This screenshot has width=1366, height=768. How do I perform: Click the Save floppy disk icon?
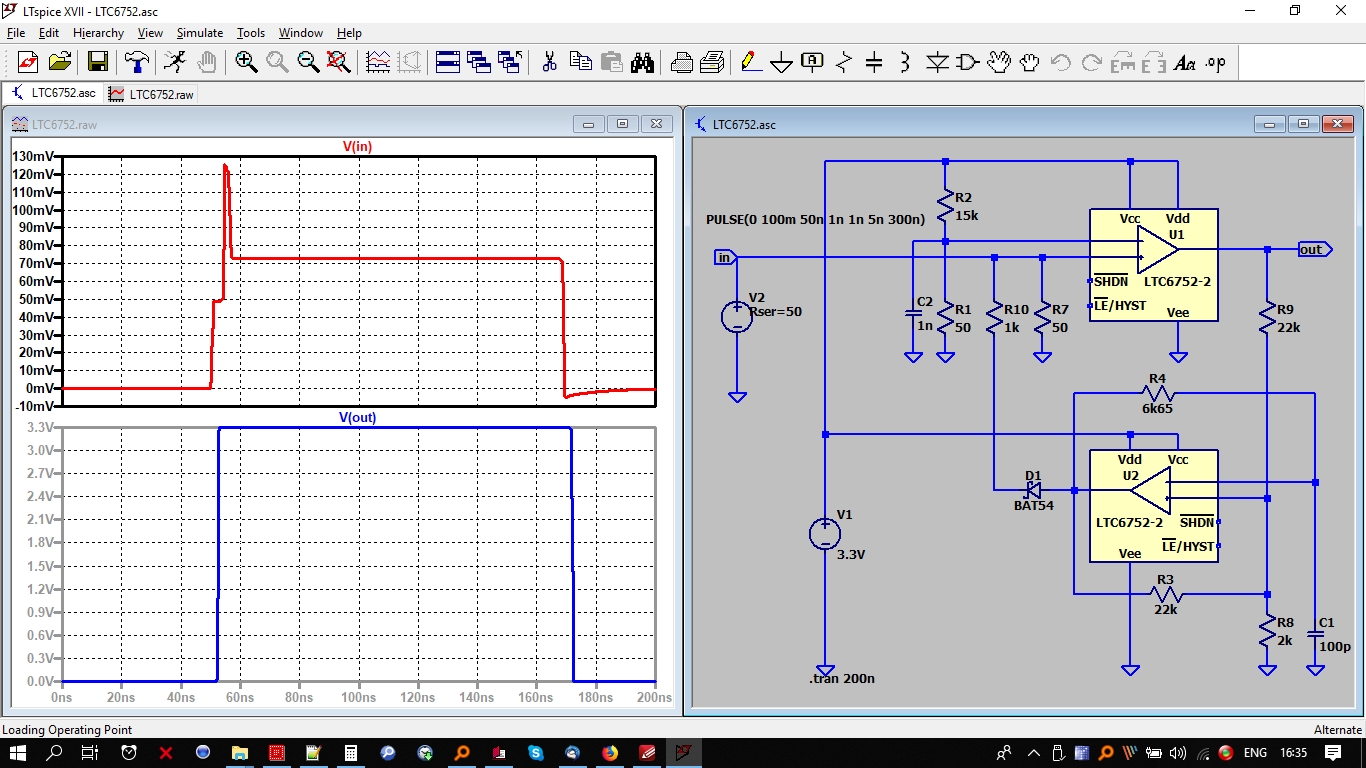coord(97,63)
